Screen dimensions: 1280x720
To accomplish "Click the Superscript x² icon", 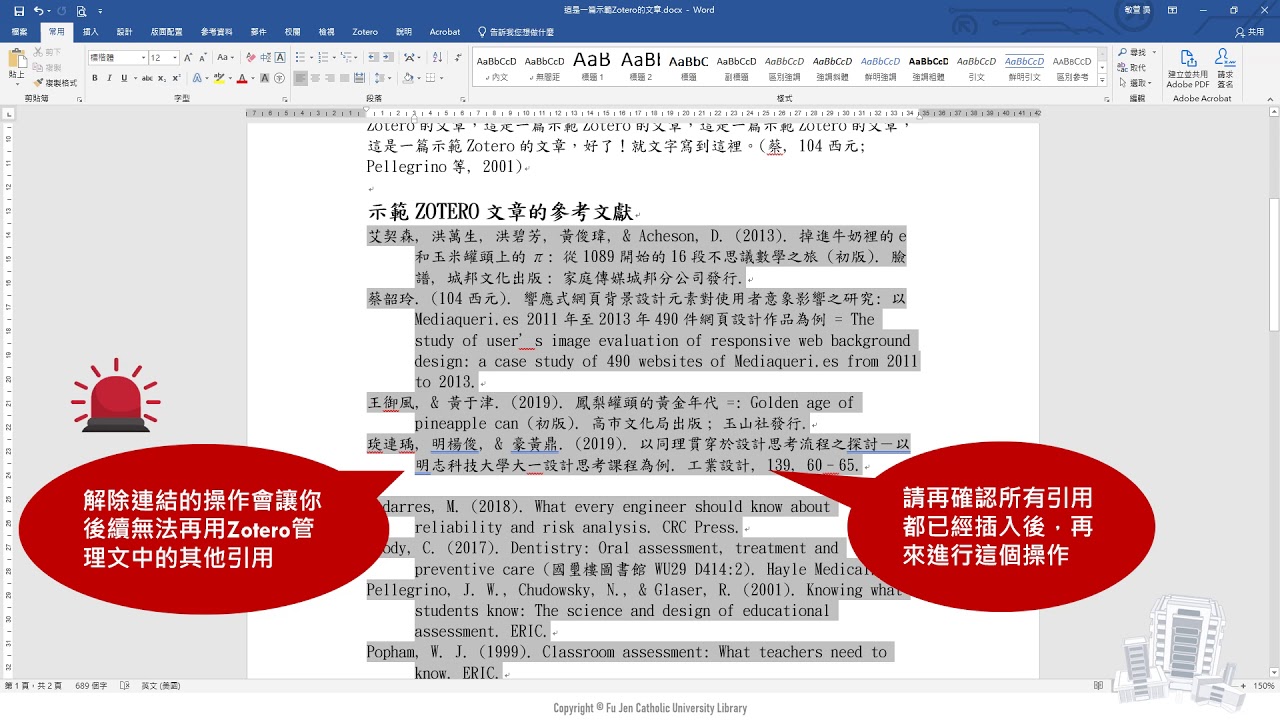I will [177, 78].
